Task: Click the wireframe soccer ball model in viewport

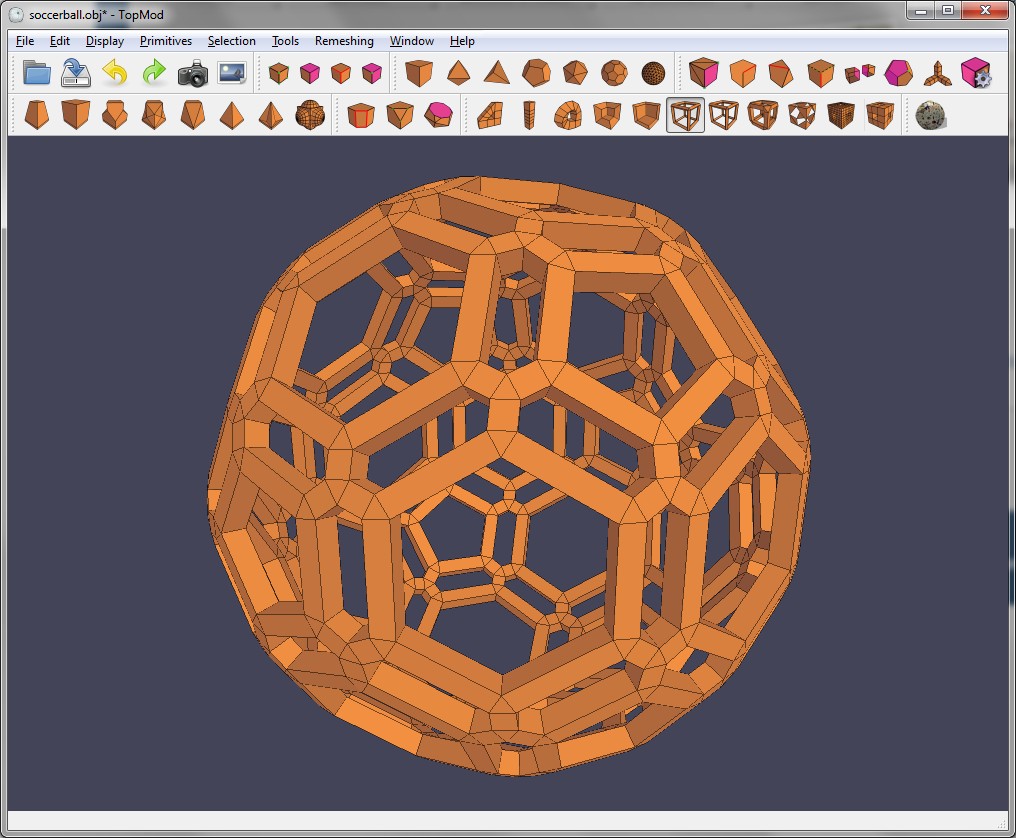Action: coord(509,475)
